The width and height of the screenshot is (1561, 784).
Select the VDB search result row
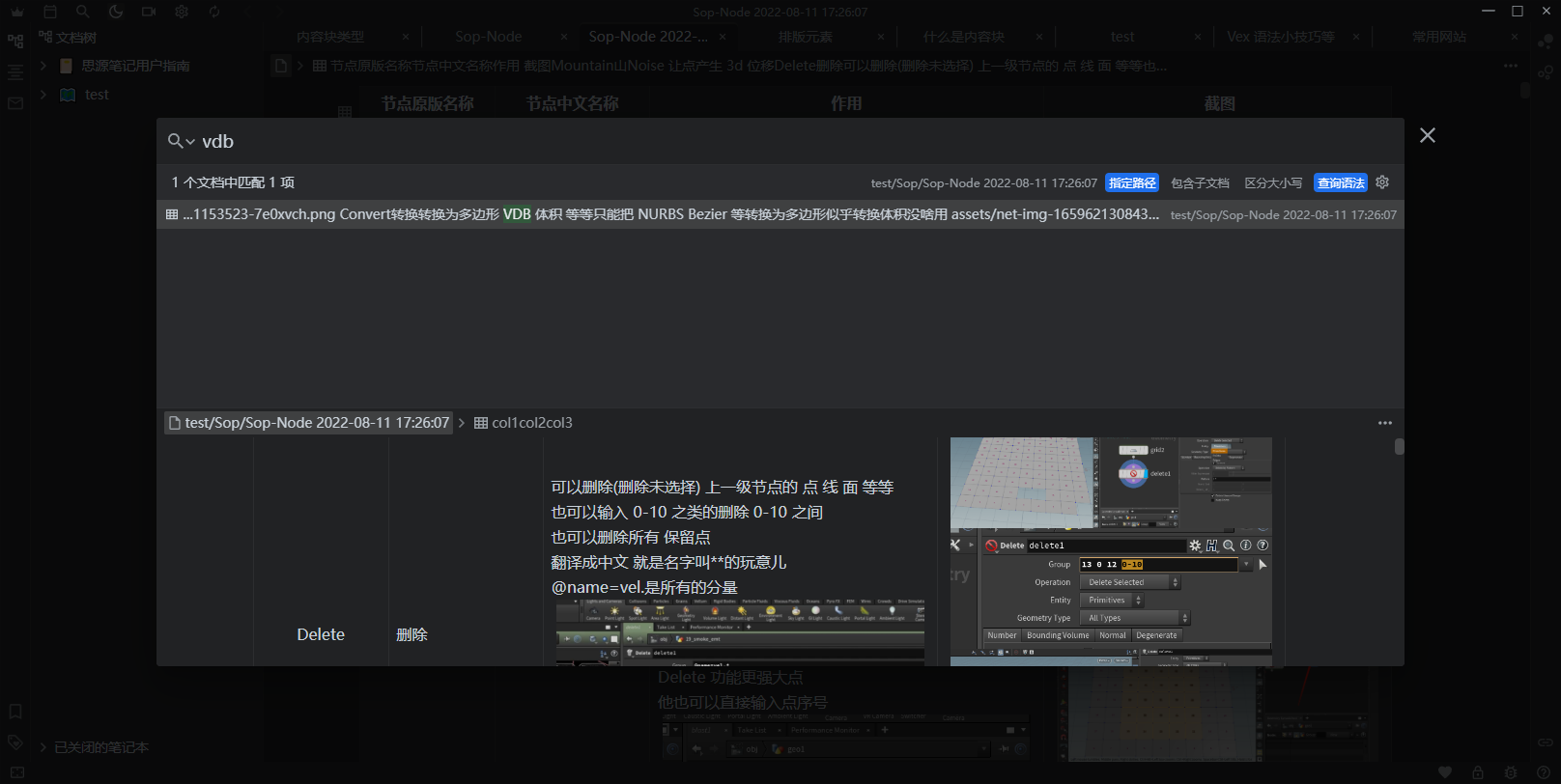tap(780, 214)
